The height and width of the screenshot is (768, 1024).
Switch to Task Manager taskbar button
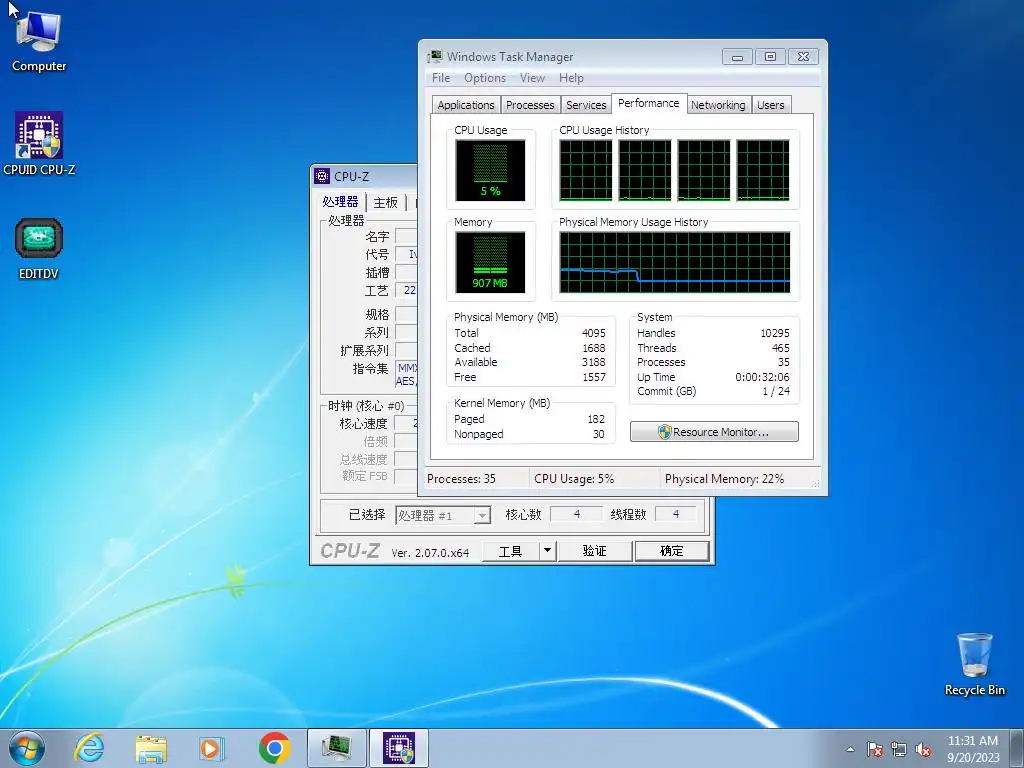pyautogui.click(x=336, y=748)
